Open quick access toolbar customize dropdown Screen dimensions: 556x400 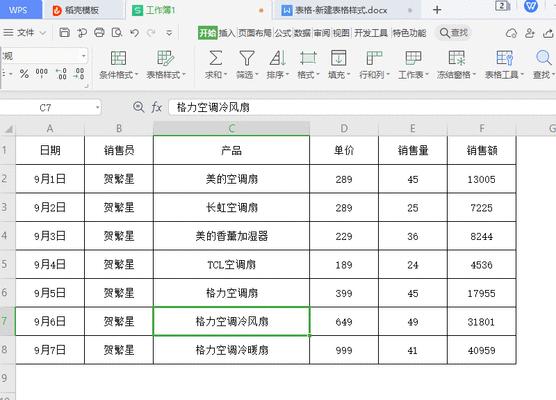169,33
